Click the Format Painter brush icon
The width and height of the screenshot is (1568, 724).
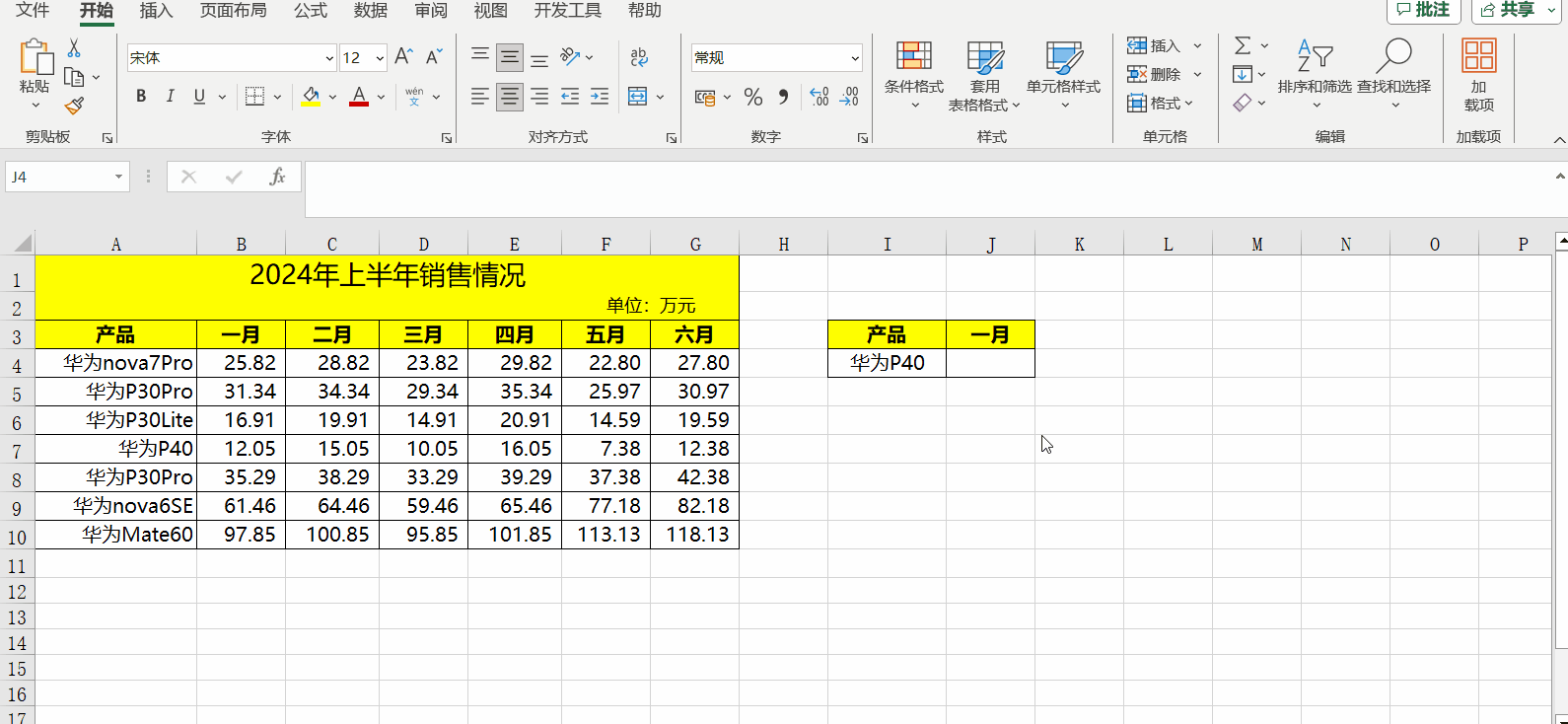[x=74, y=105]
